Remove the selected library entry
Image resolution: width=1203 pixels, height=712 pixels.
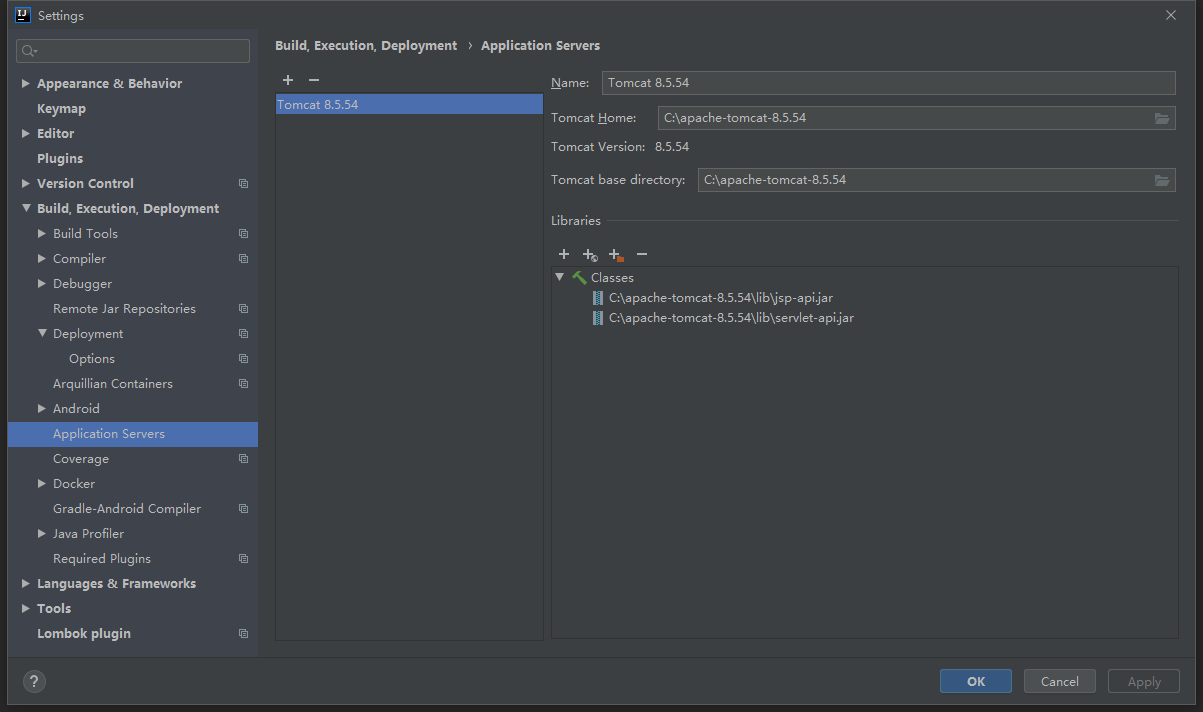(x=642, y=255)
